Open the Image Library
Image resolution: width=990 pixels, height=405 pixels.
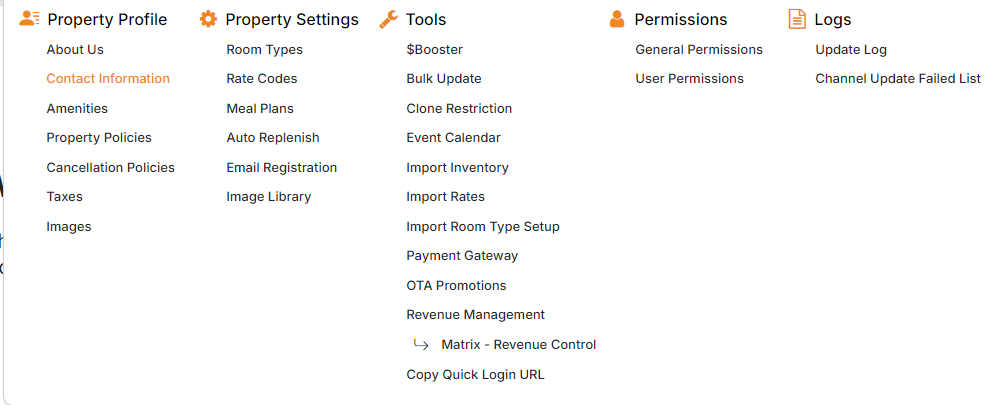click(x=268, y=197)
